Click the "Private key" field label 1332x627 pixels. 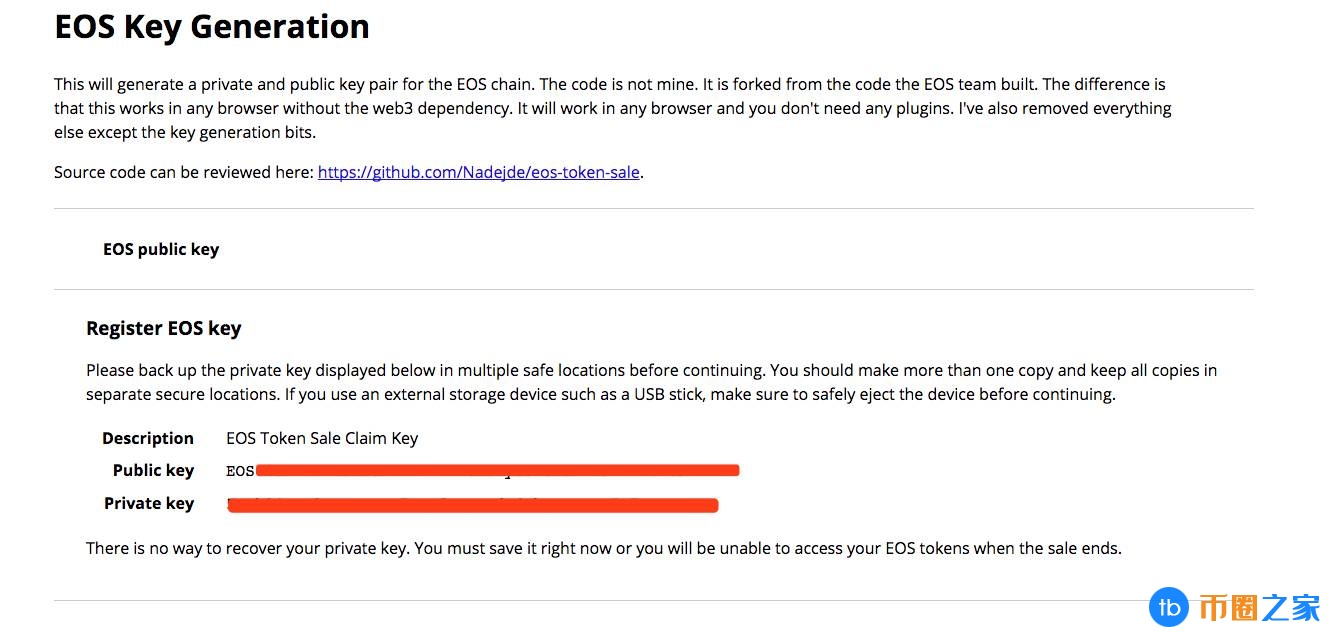(149, 503)
